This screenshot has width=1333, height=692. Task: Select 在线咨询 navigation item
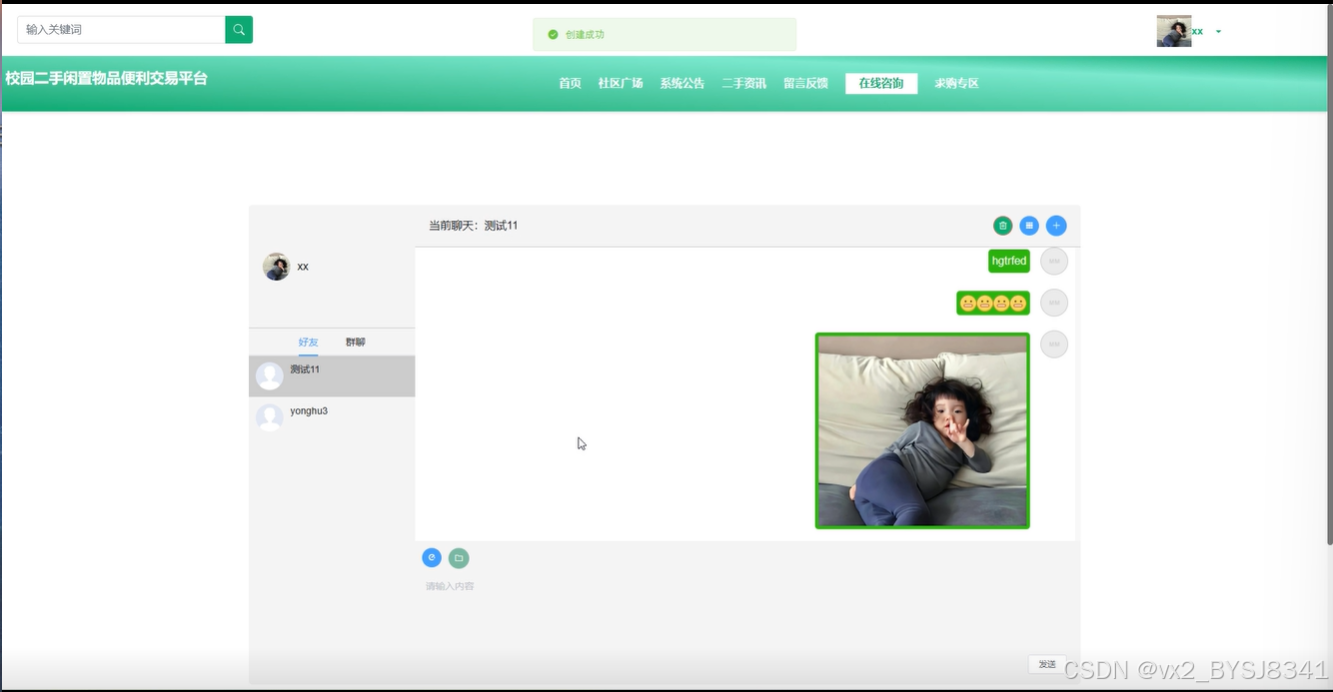click(881, 84)
